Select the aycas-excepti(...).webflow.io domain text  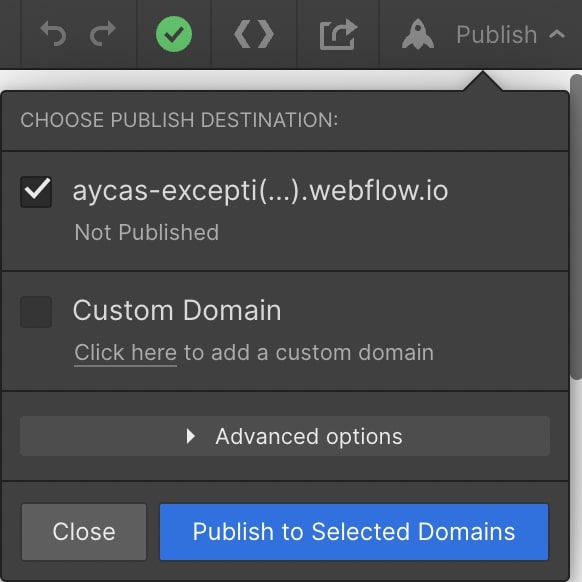coord(260,191)
